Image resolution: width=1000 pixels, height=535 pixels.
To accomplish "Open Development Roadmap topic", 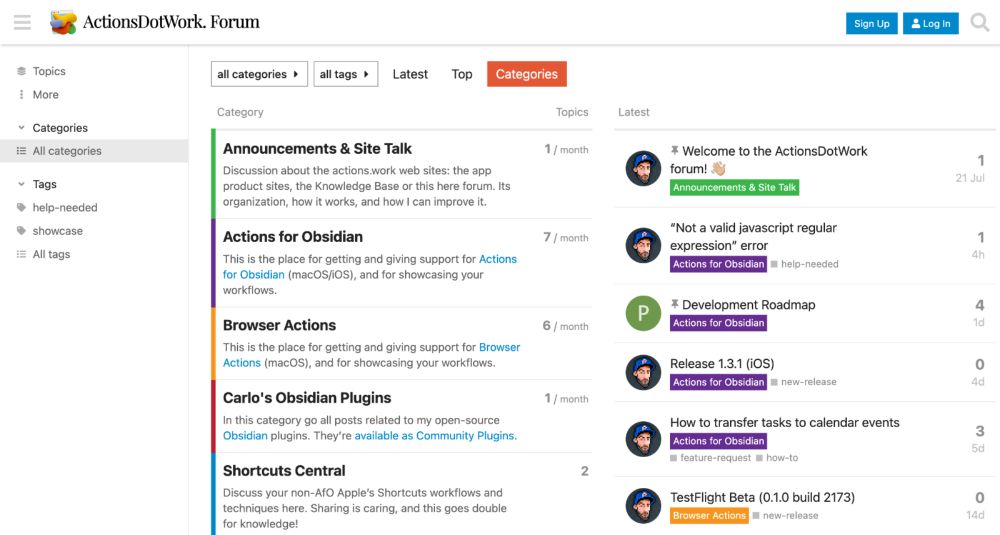I will coord(749,305).
